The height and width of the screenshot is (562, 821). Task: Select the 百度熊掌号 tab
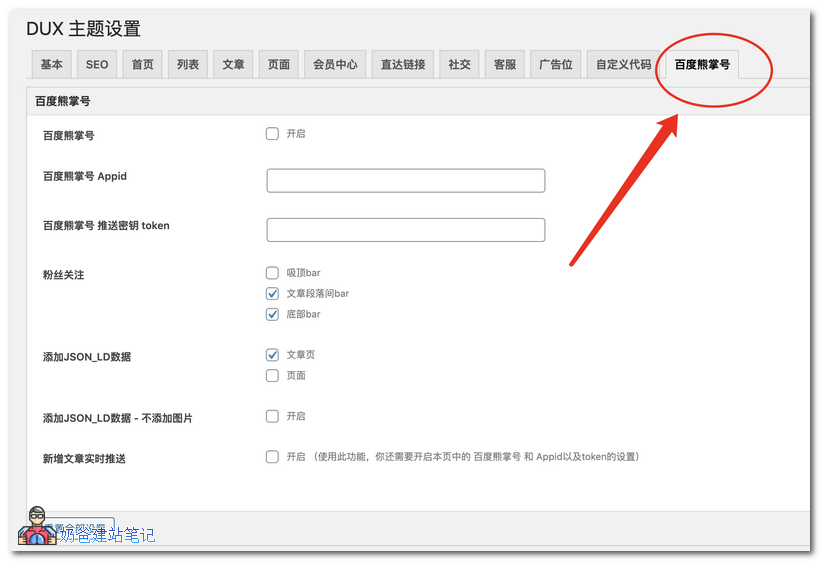(702, 64)
